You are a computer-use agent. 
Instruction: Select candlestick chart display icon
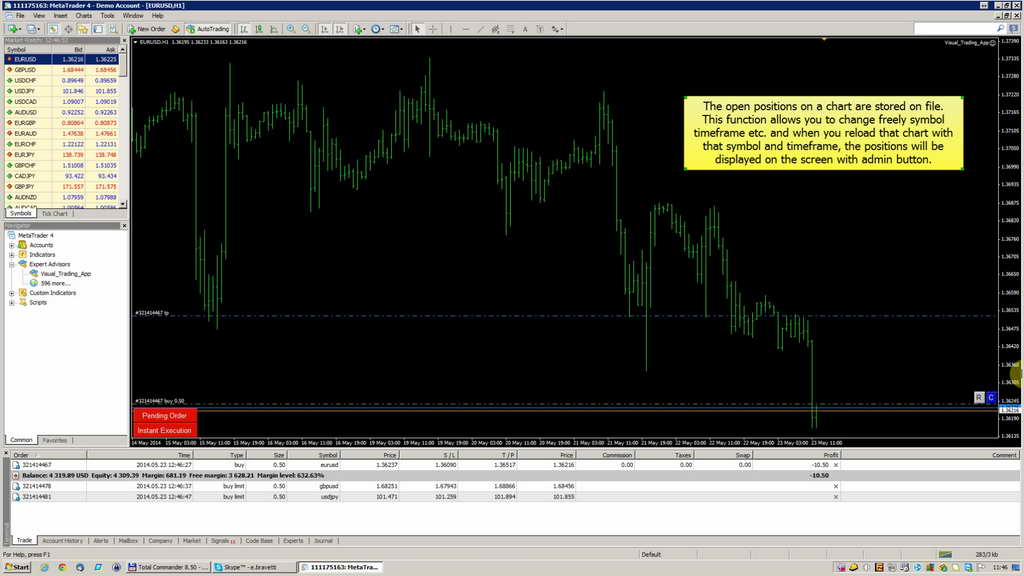click(x=259, y=29)
